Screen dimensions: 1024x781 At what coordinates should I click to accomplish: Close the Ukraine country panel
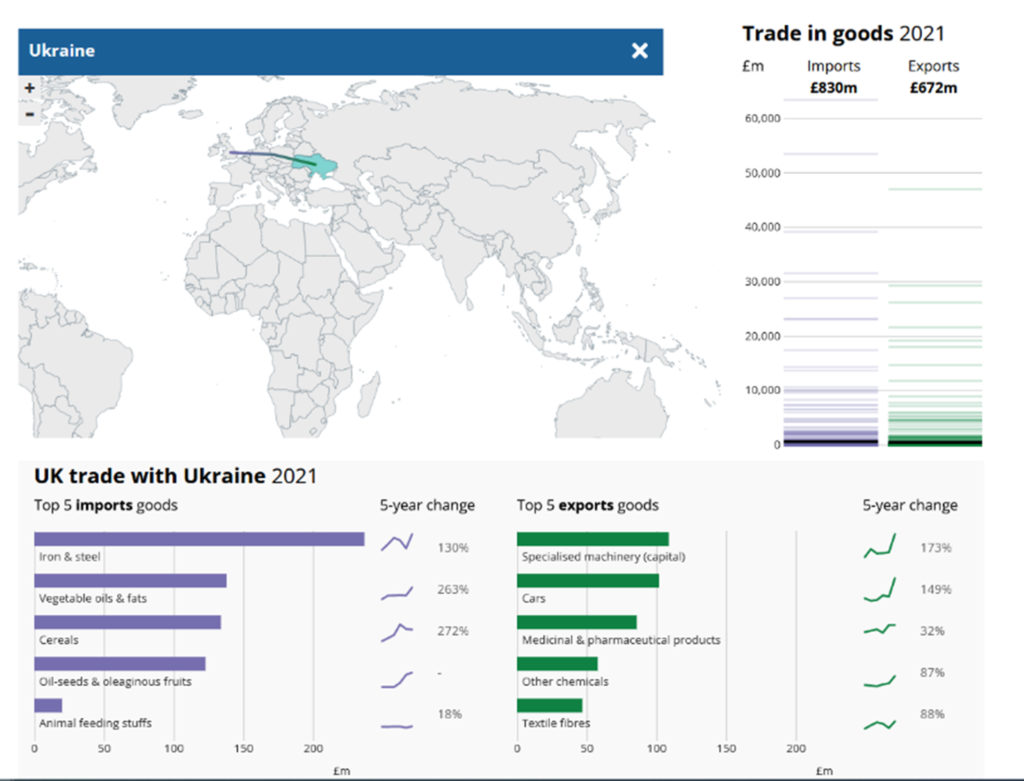(640, 51)
